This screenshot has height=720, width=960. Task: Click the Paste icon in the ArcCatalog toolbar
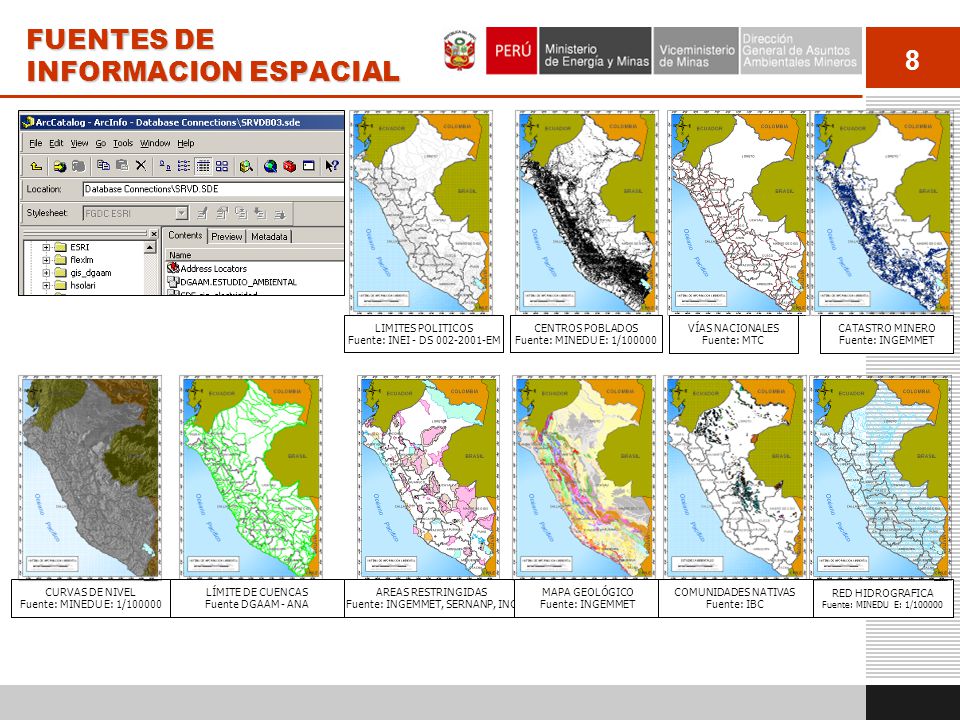[122, 165]
